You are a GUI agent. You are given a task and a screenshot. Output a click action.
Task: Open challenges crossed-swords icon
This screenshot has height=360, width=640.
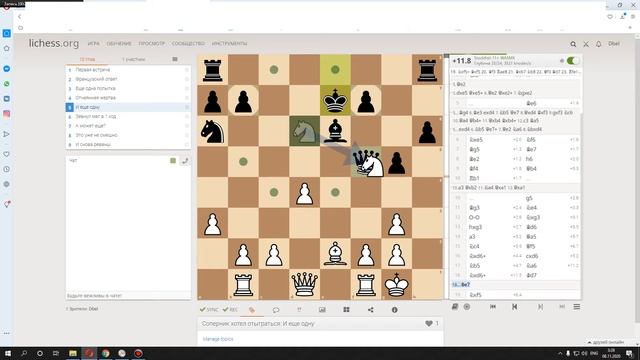586,44
